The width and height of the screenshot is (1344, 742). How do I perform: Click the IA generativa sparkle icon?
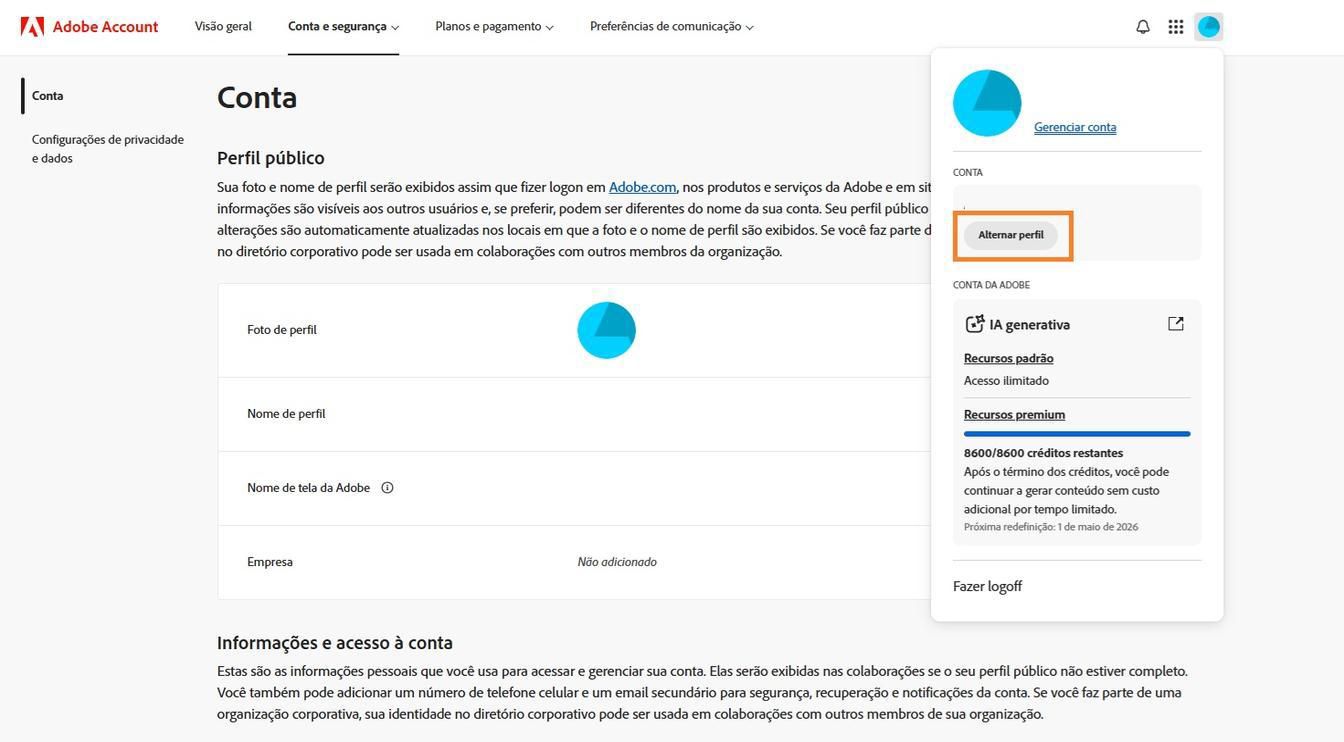click(x=974, y=324)
